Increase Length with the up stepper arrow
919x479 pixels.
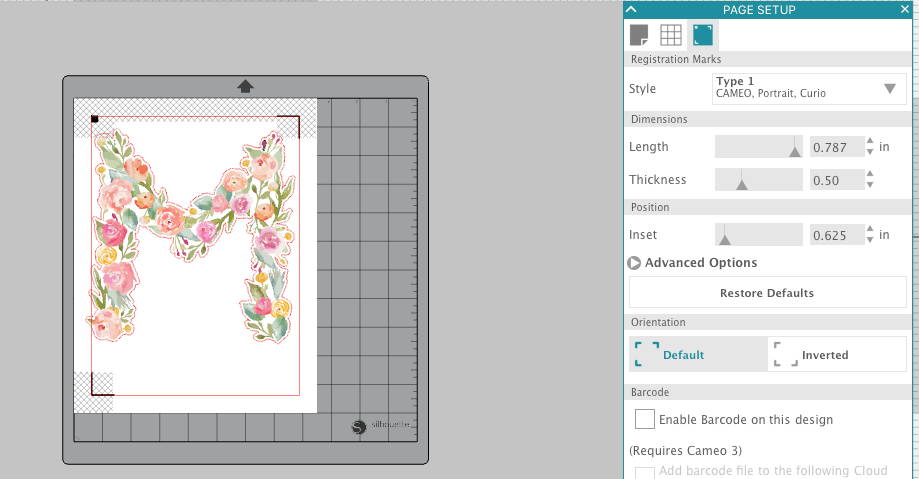(x=870, y=141)
